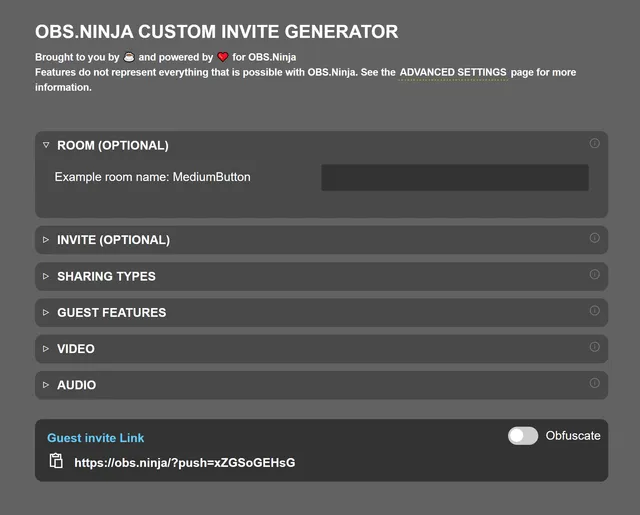The image size is (640, 515).
Task: Show info for the VIDEO section
Action: (x=595, y=347)
